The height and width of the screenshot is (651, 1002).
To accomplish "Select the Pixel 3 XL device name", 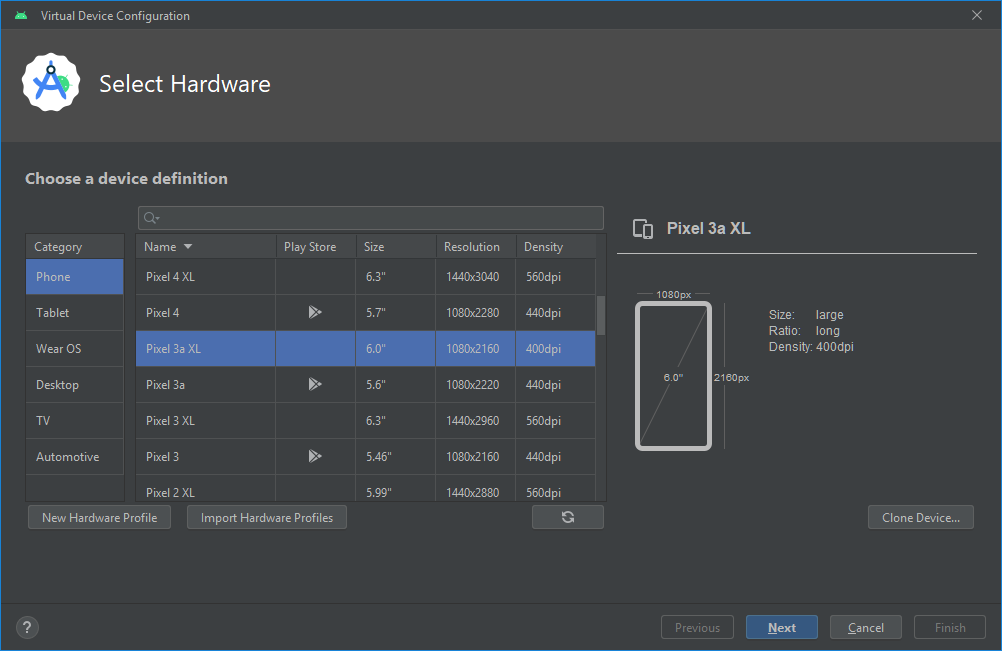I will 170,421.
